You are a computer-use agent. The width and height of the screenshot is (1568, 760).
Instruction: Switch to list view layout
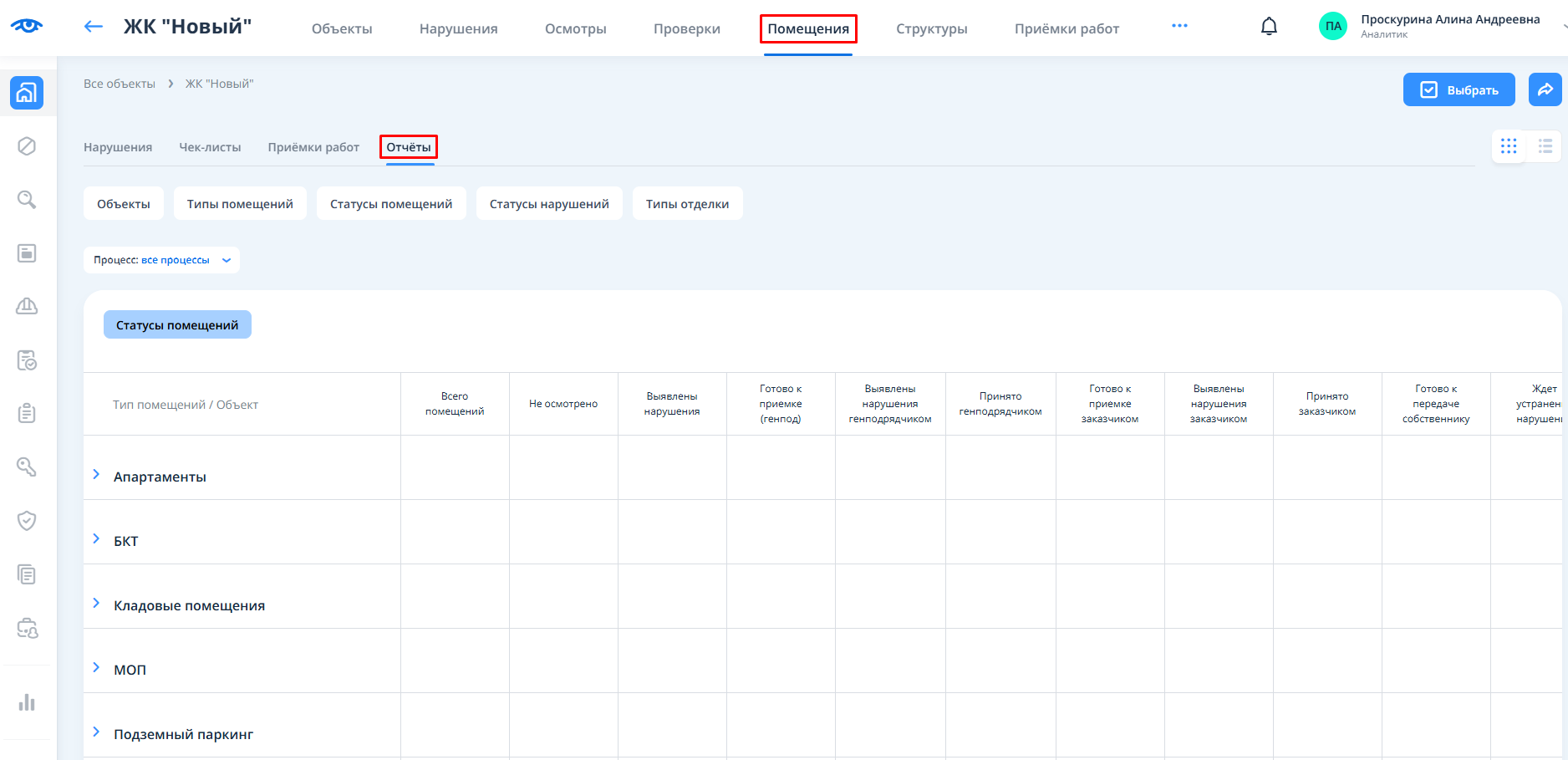[1545, 146]
